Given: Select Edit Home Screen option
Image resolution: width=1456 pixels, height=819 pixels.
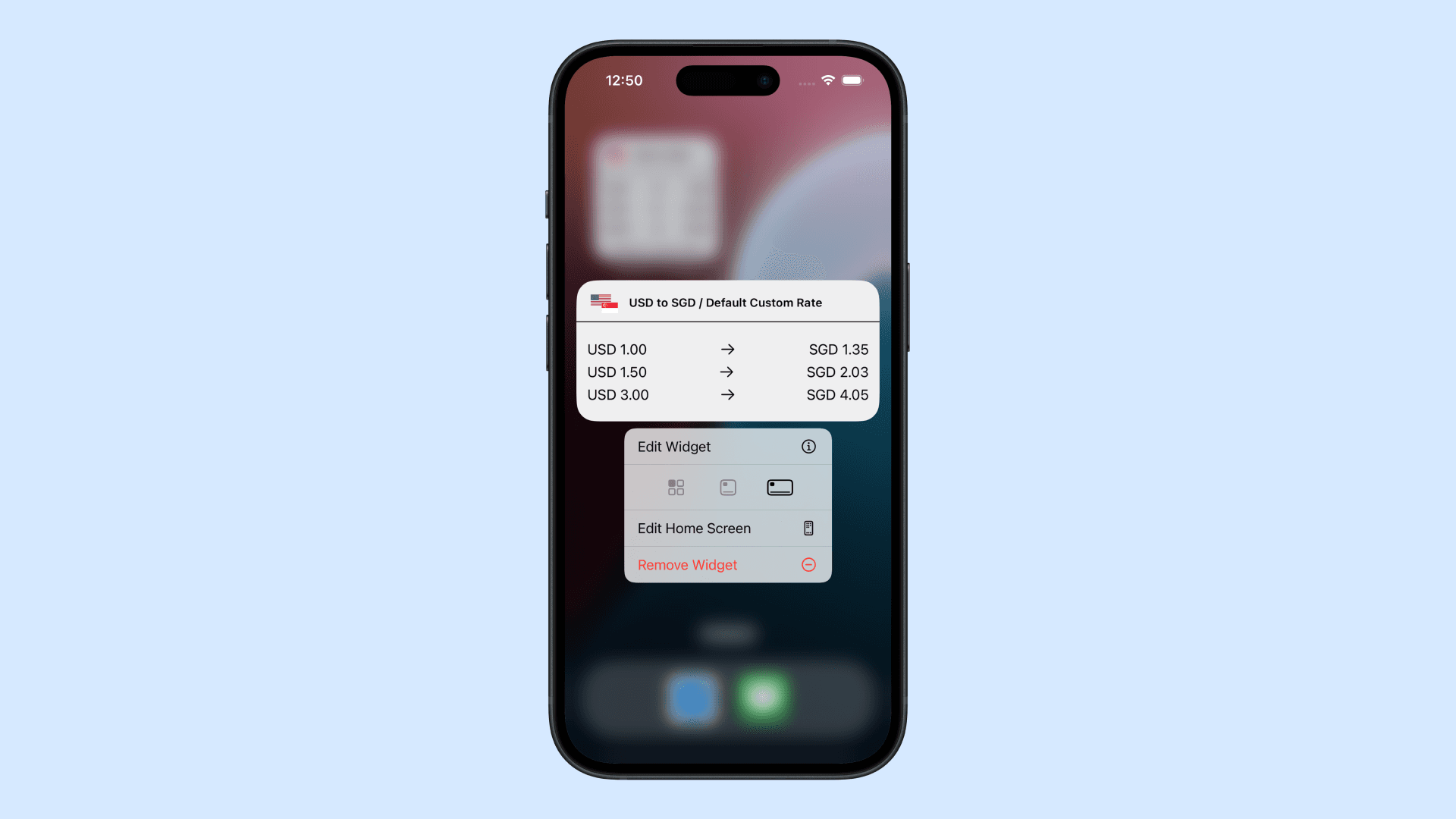Looking at the screenshot, I should tap(727, 528).
